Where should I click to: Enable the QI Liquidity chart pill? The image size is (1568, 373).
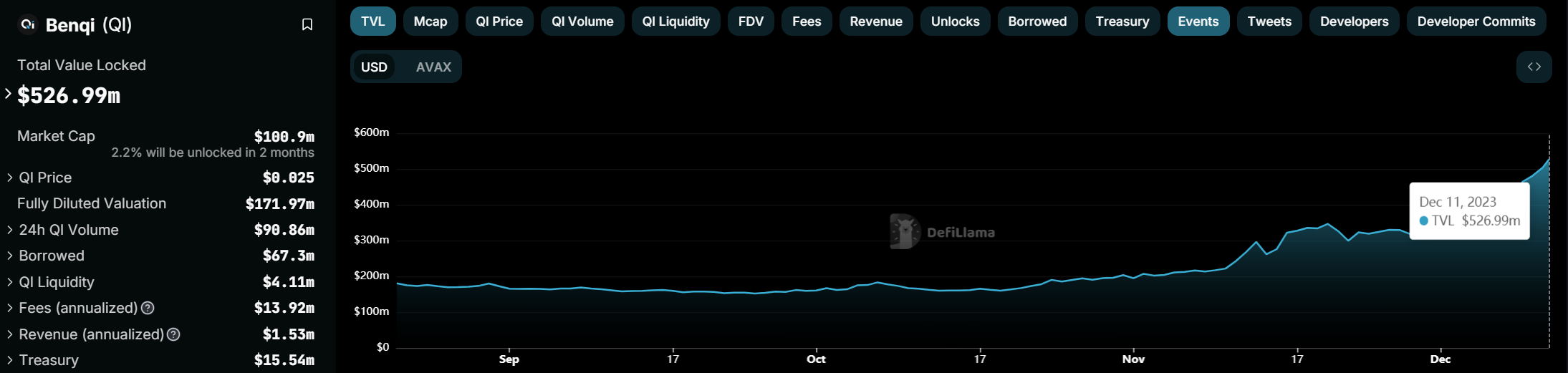675,21
